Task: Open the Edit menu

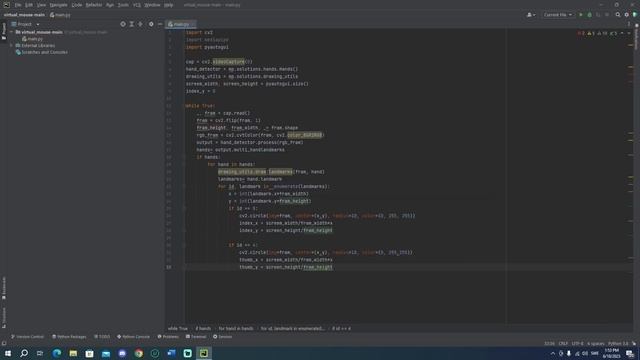Action: pyautogui.click(x=29, y=5)
